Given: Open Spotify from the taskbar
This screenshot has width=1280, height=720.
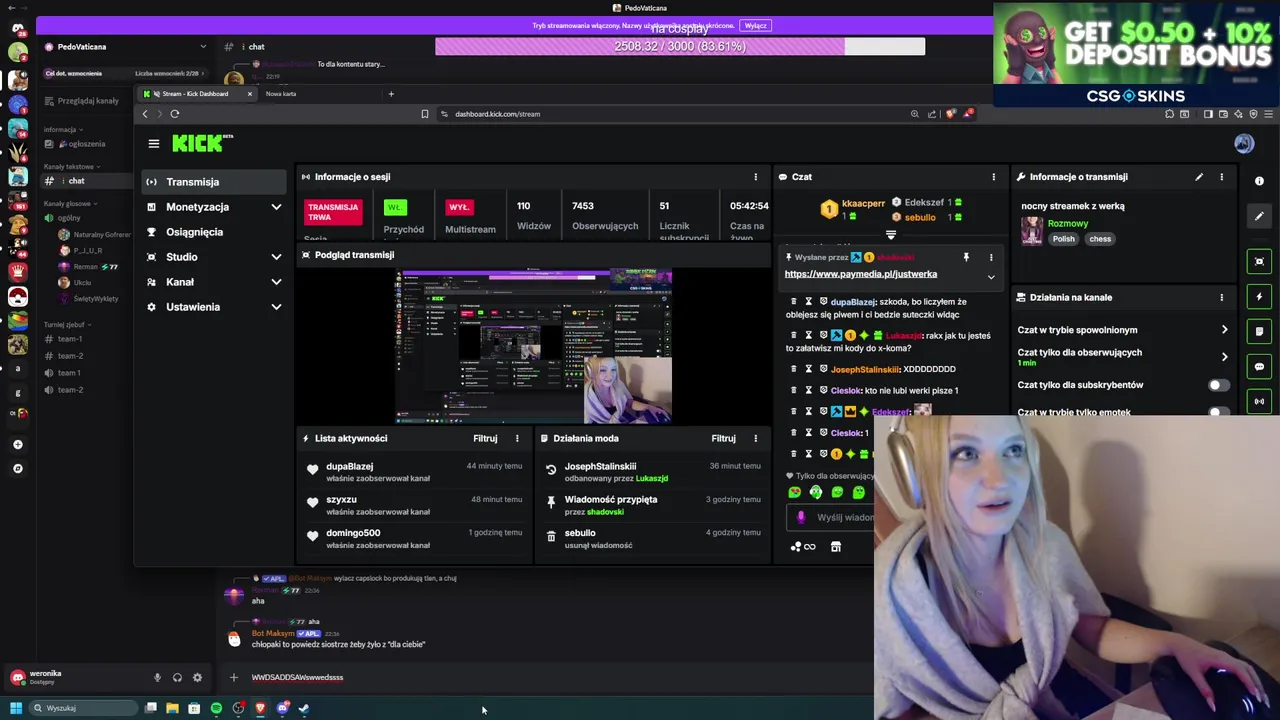Looking at the screenshot, I should point(216,708).
